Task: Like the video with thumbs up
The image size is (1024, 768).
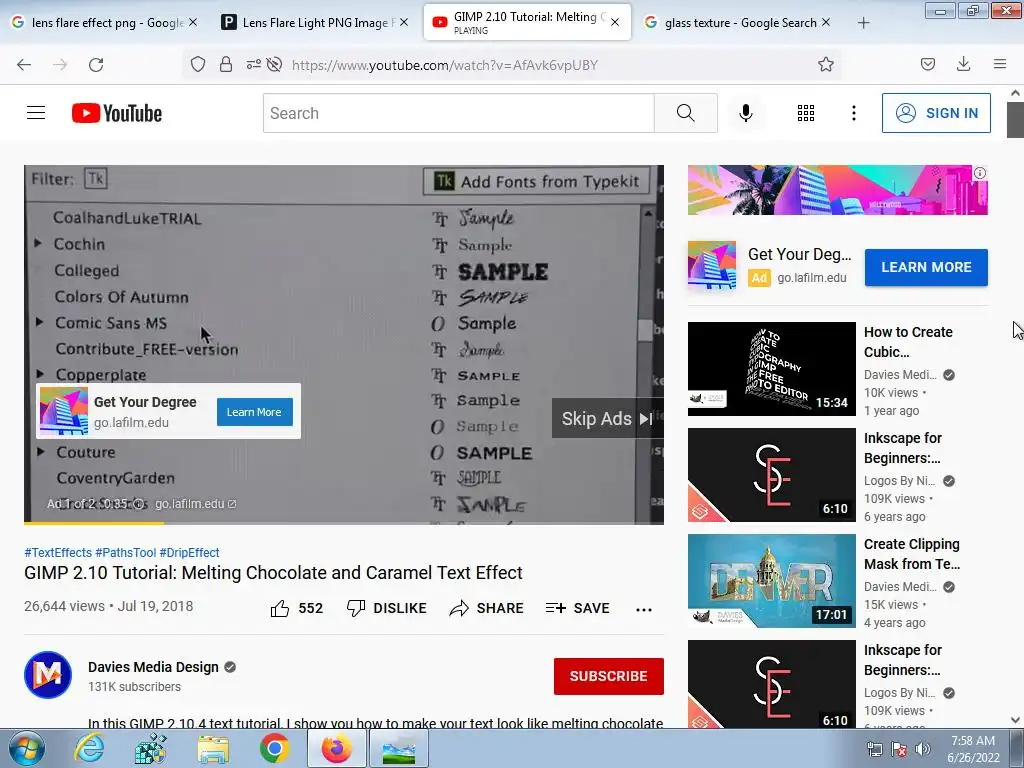Action: [x=280, y=608]
